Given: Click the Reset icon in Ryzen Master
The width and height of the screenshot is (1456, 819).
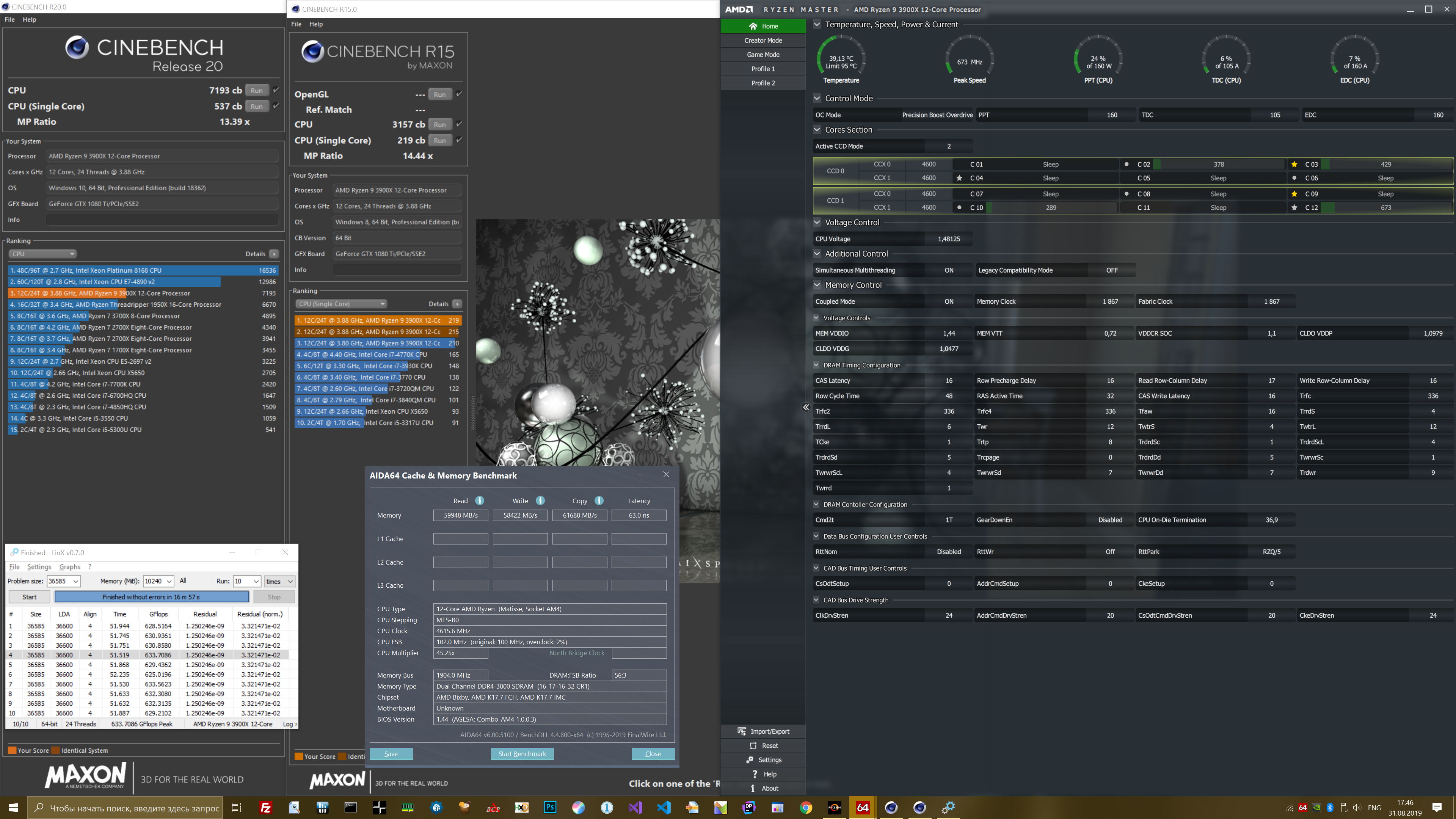Looking at the screenshot, I should [753, 745].
